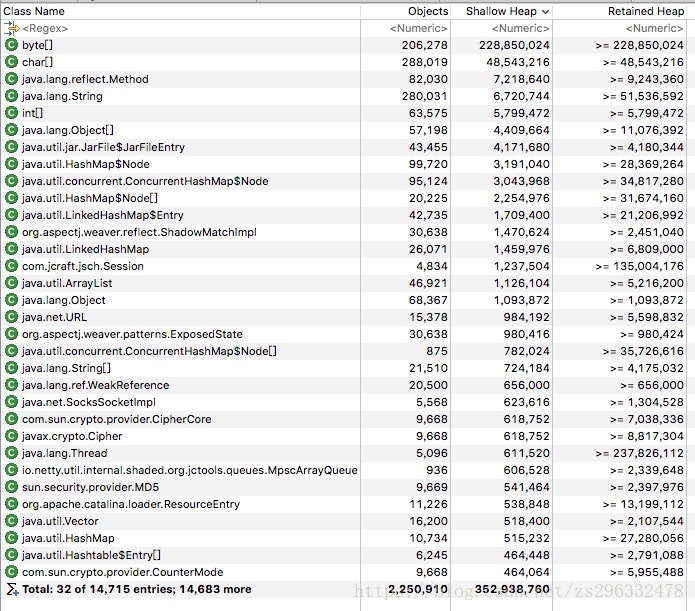
Task: Click the icon for java.lang.Thread
Action: tap(11, 453)
